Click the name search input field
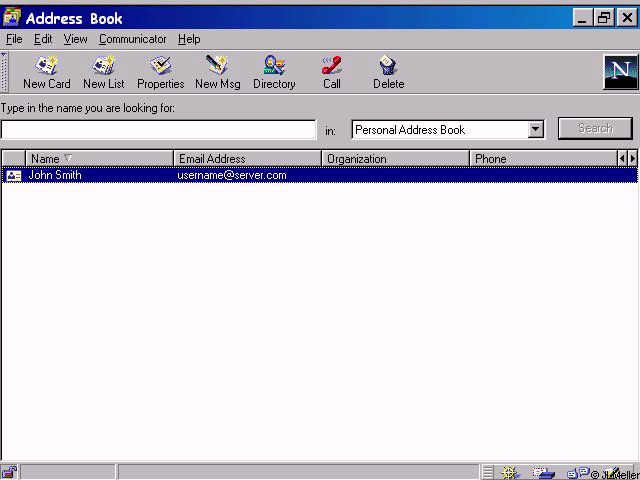 click(x=158, y=130)
